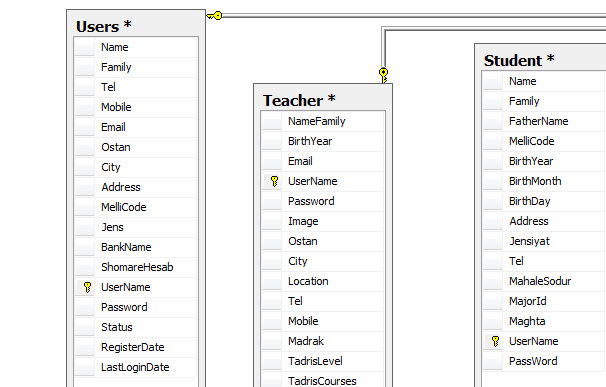This screenshot has height=387, width=606.
Task: Click the relationship key endpoint above Teacher table
Action: tap(383, 75)
